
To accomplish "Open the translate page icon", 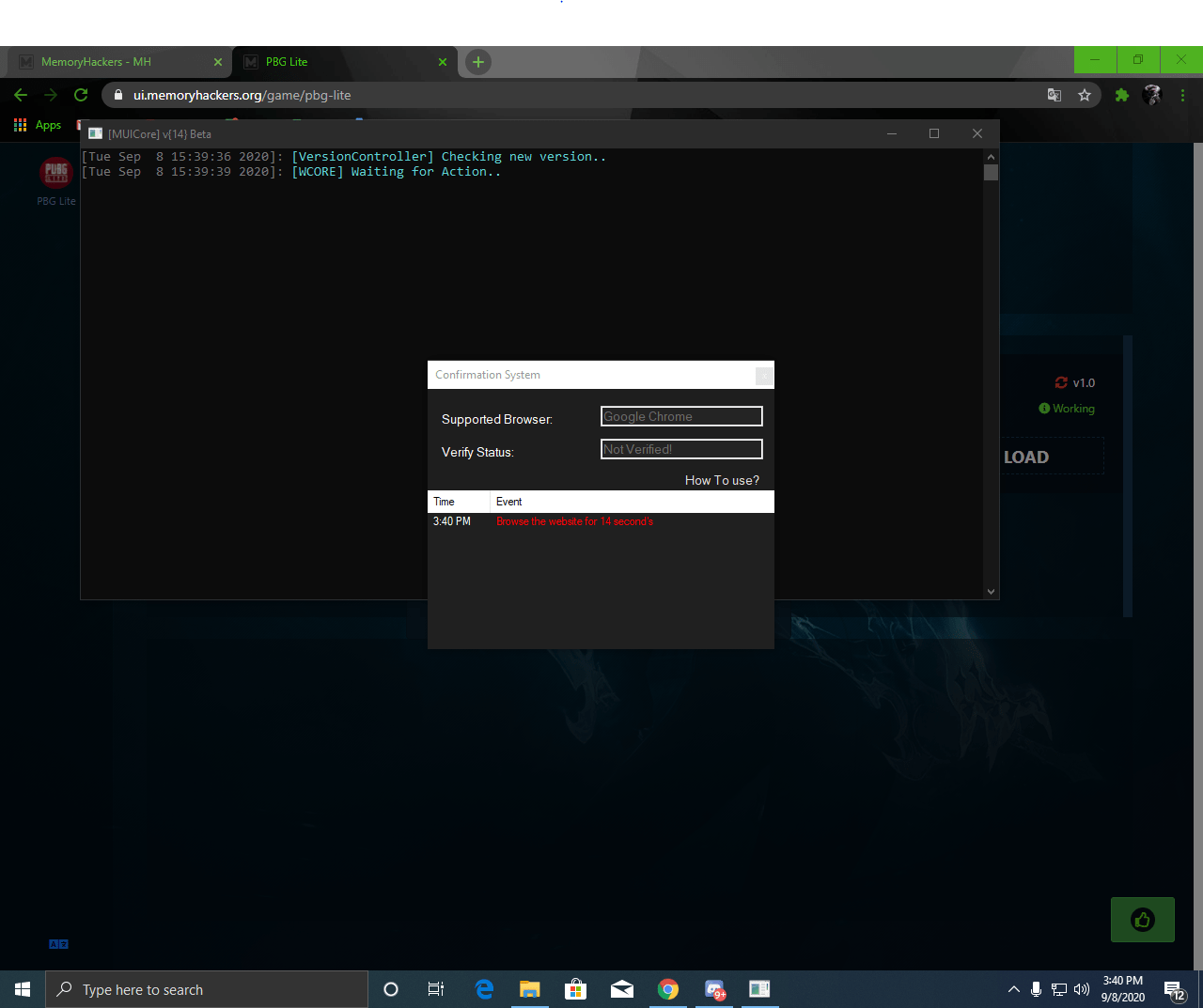I will [1055, 95].
